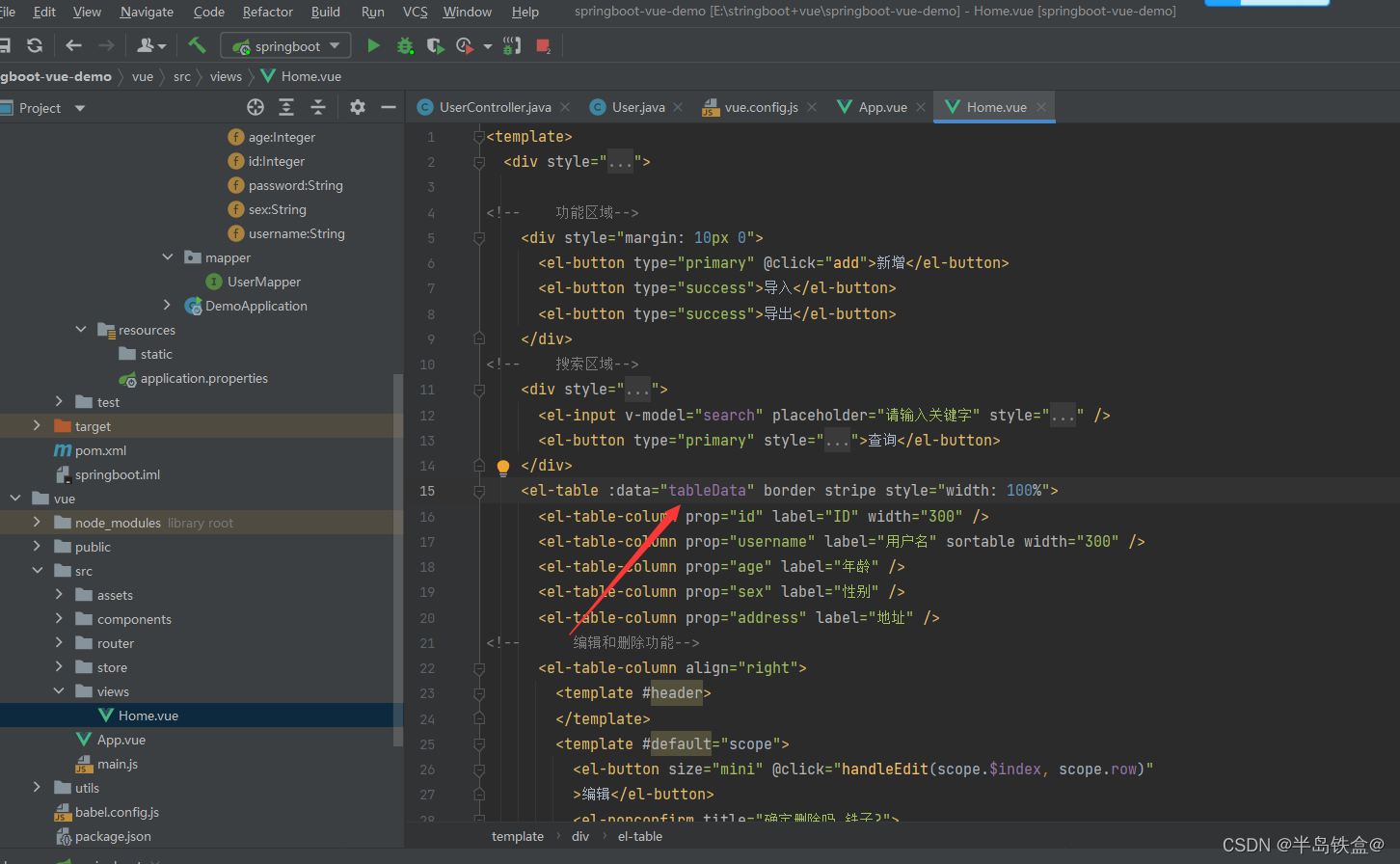The width and height of the screenshot is (1400, 864).
Task: Expand the target folder
Action: coord(38,426)
